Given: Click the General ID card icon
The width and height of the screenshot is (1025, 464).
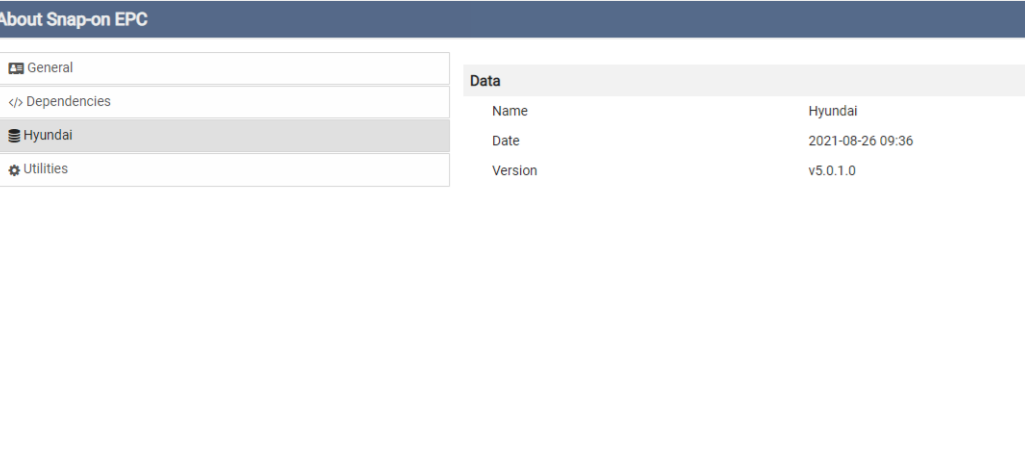Looking at the screenshot, I should tap(15, 68).
